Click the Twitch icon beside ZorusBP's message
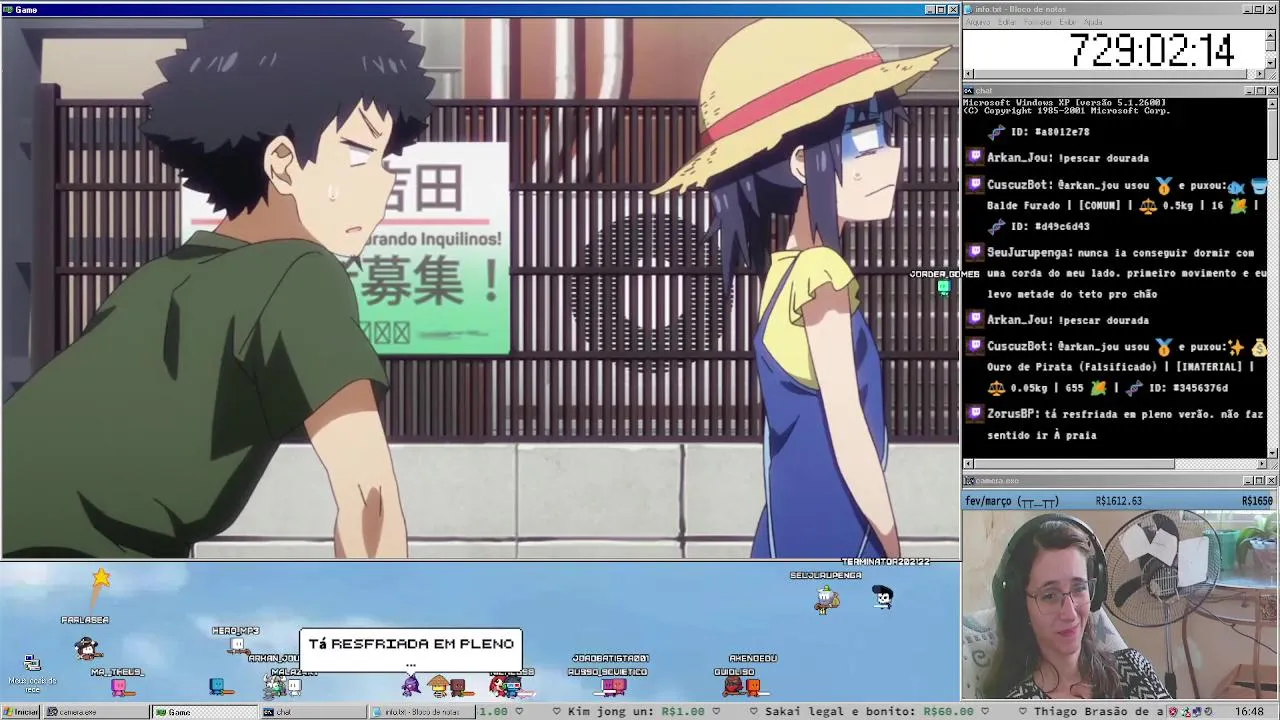Image resolution: width=1280 pixels, height=720 pixels. [975, 413]
